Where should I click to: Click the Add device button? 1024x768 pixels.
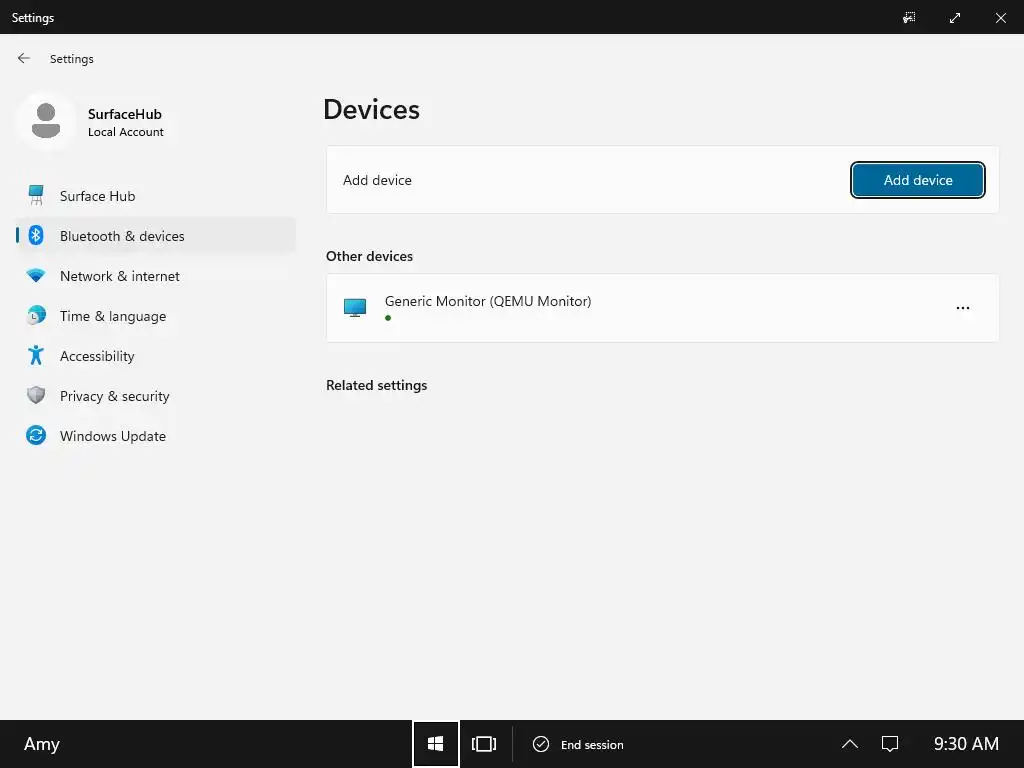(918, 180)
